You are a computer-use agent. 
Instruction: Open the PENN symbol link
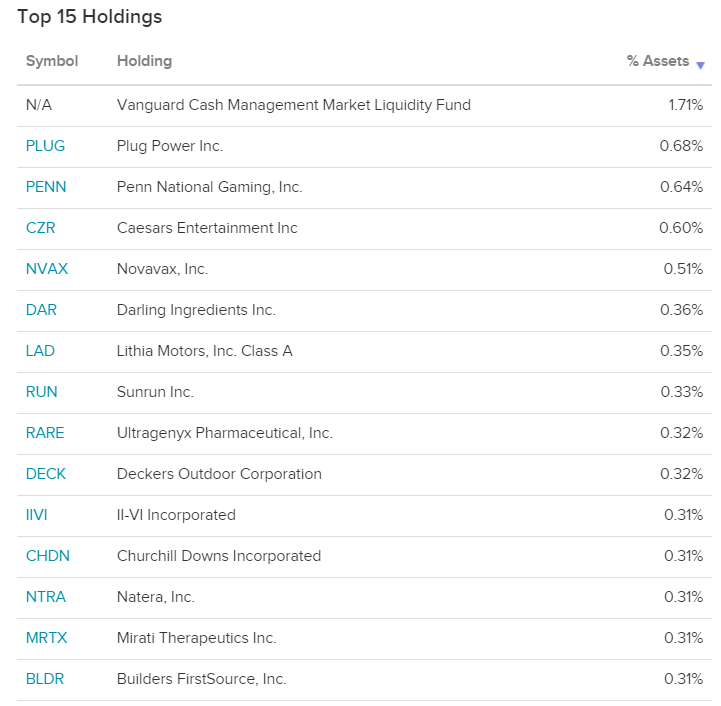click(46, 187)
